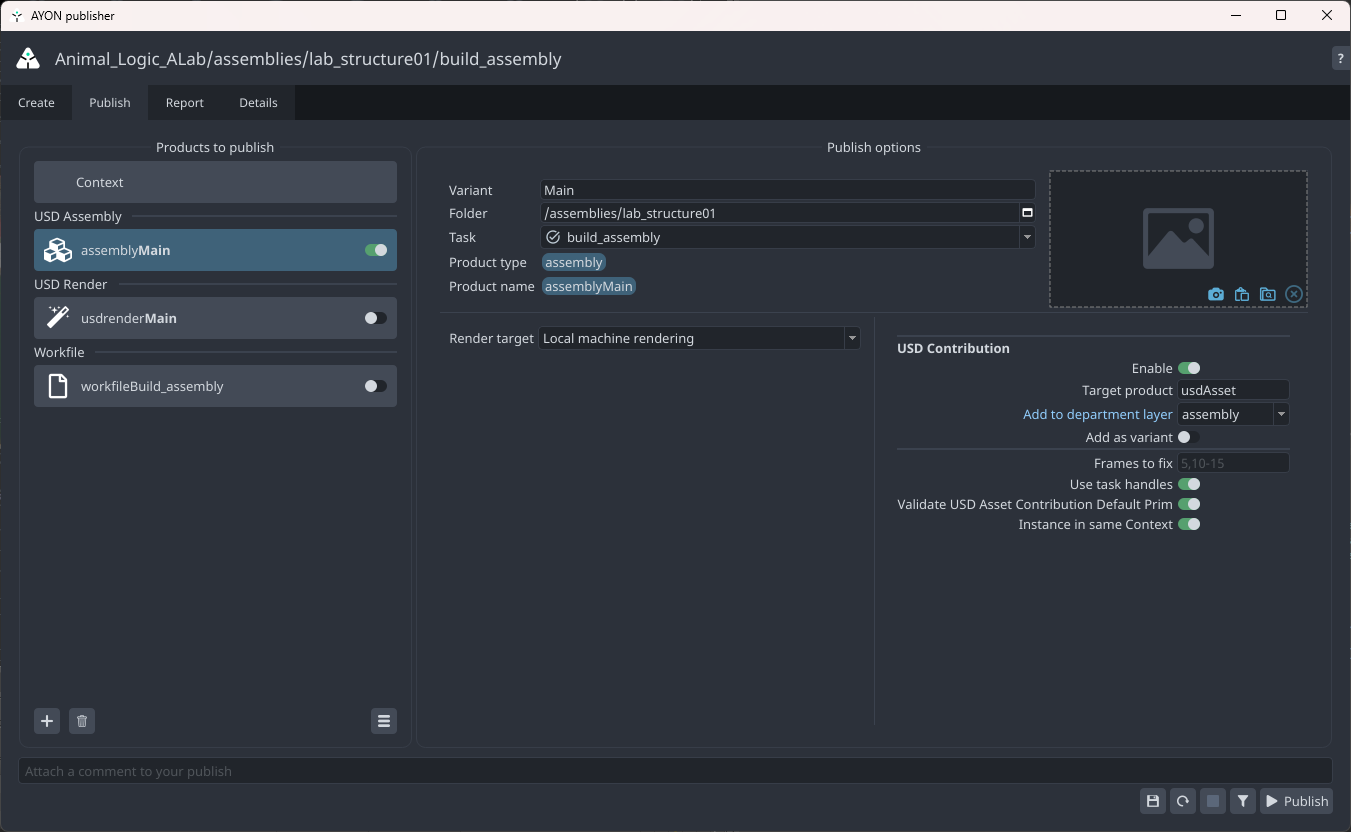Click the plus icon to add a product
The image size is (1351, 832).
point(47,721)
